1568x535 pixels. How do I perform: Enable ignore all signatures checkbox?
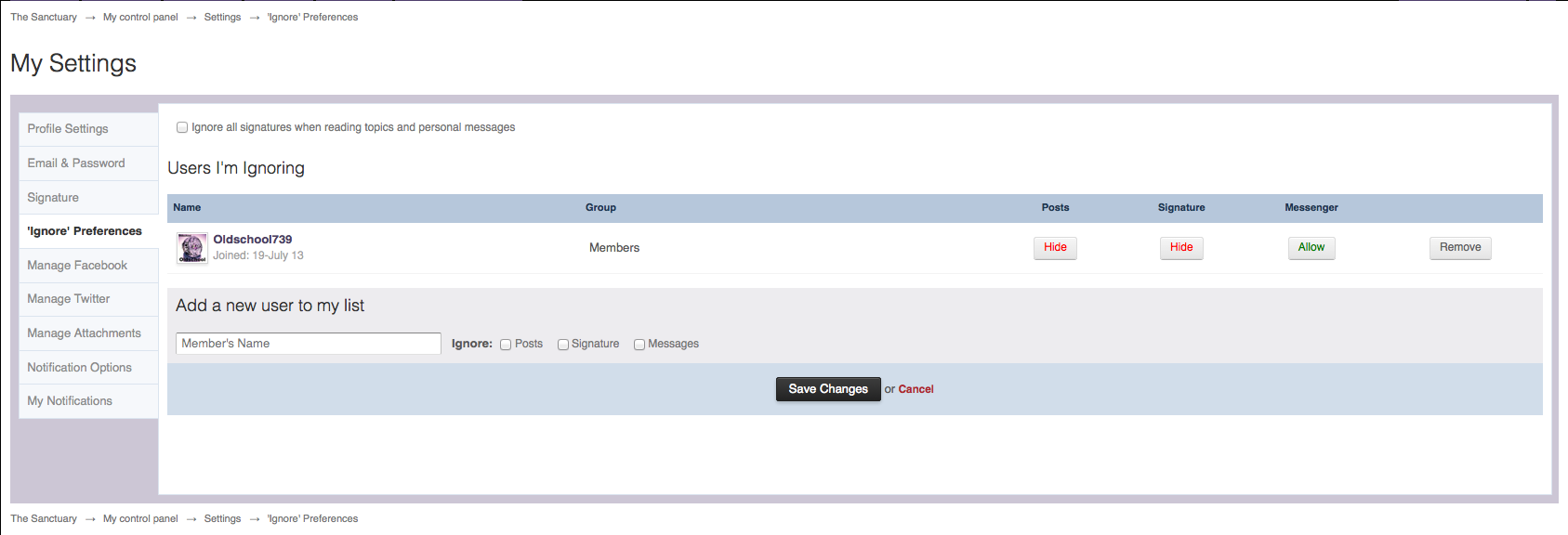(x=182, y=127)
